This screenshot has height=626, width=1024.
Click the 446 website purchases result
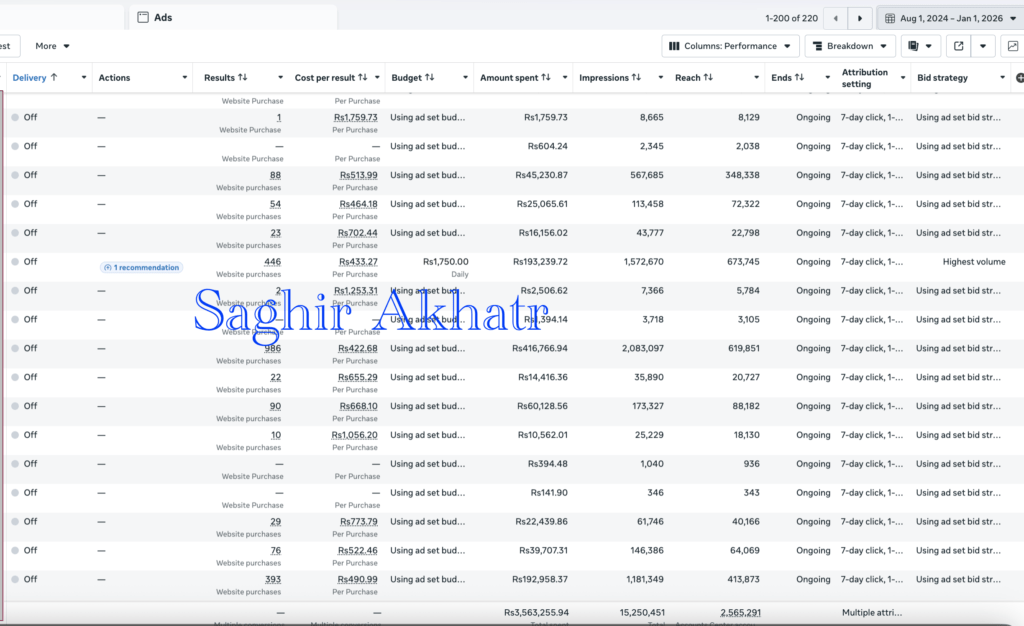(x=272, y=262)
